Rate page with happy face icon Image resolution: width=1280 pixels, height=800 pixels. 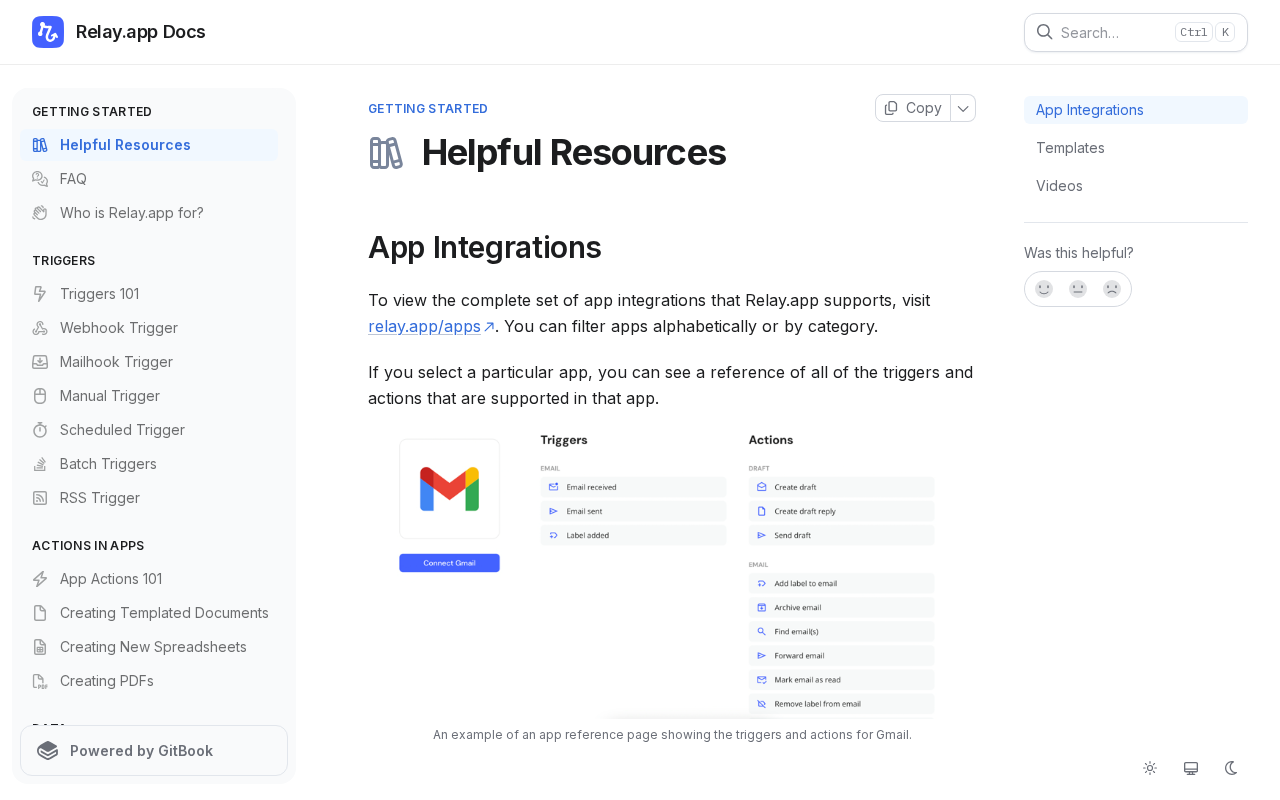point(1044,289)
